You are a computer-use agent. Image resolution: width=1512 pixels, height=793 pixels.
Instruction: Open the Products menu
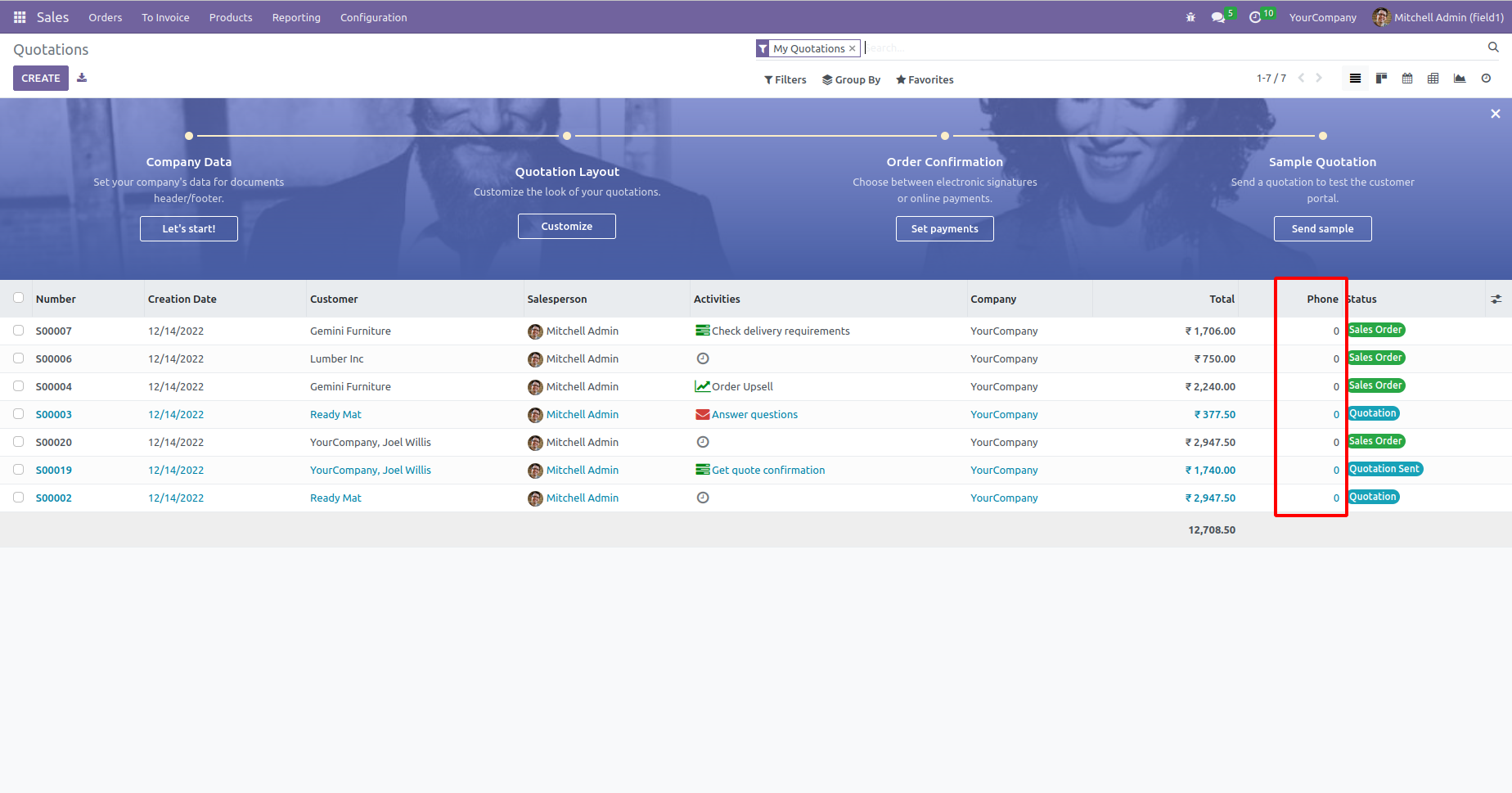click(231, 17)
